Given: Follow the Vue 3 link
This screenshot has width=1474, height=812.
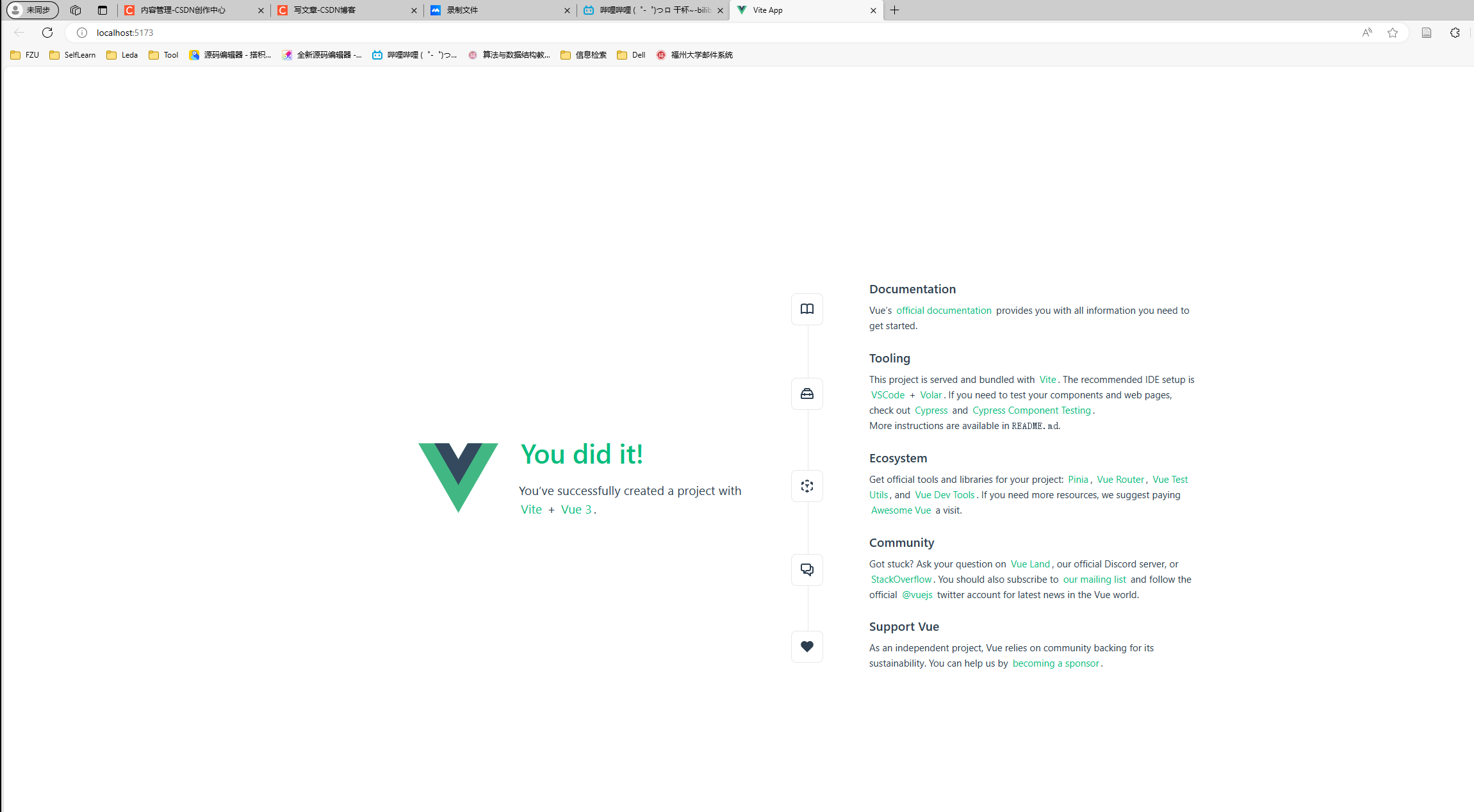Looking at the screenshot, I should click(x=576, y=510).
